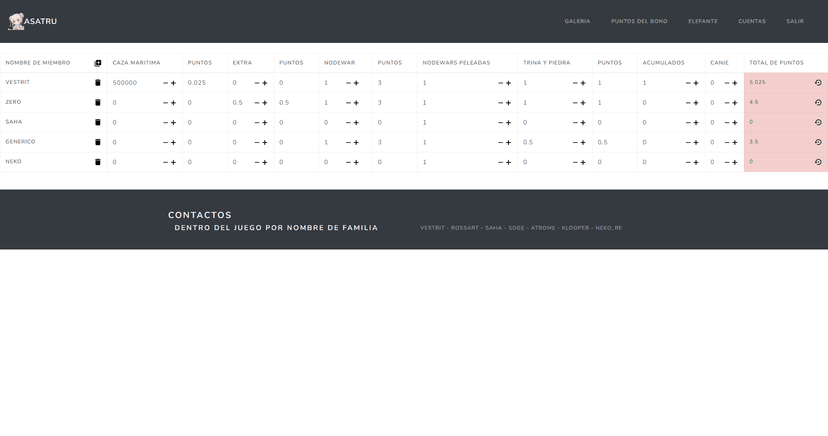Increase Canje value for NEKO
Screen dimensions: 828x436
(735, 162)
